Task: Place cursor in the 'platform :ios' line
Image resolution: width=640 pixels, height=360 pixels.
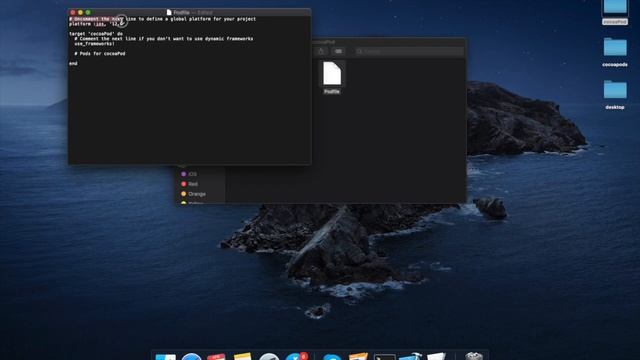Action: tap(96, 24)
